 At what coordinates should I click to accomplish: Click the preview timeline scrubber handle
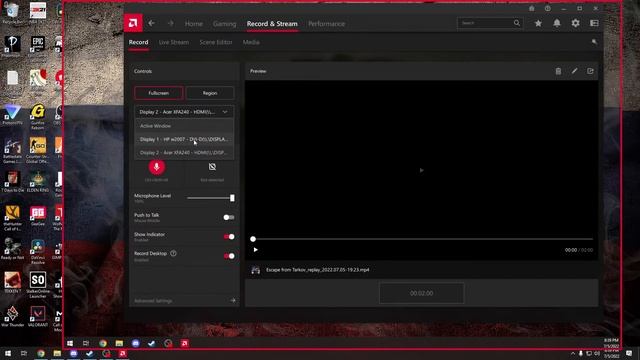(253, 239)
